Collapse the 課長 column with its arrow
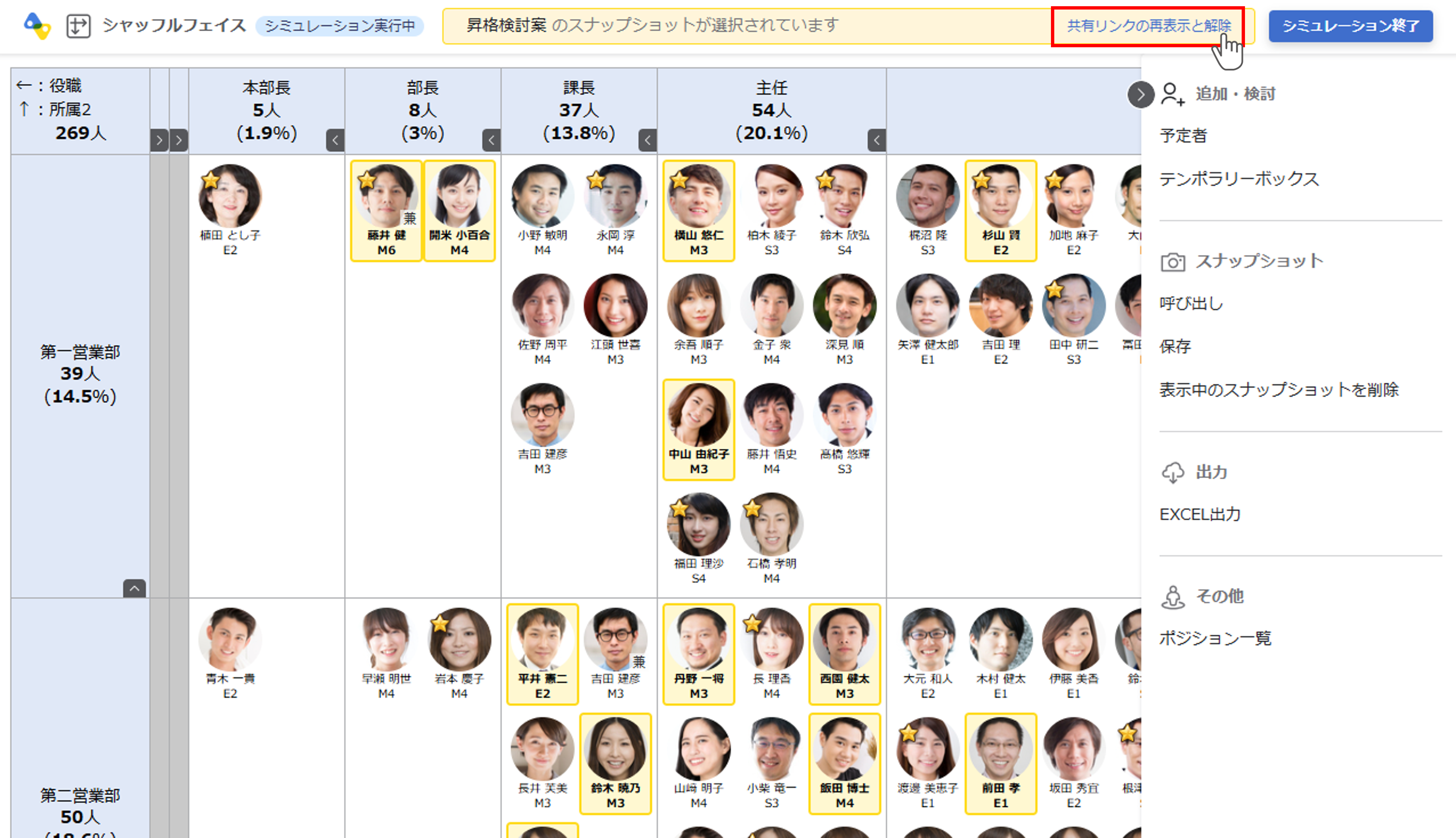This screenshot has width=1456, height=838. pos(648,140)
